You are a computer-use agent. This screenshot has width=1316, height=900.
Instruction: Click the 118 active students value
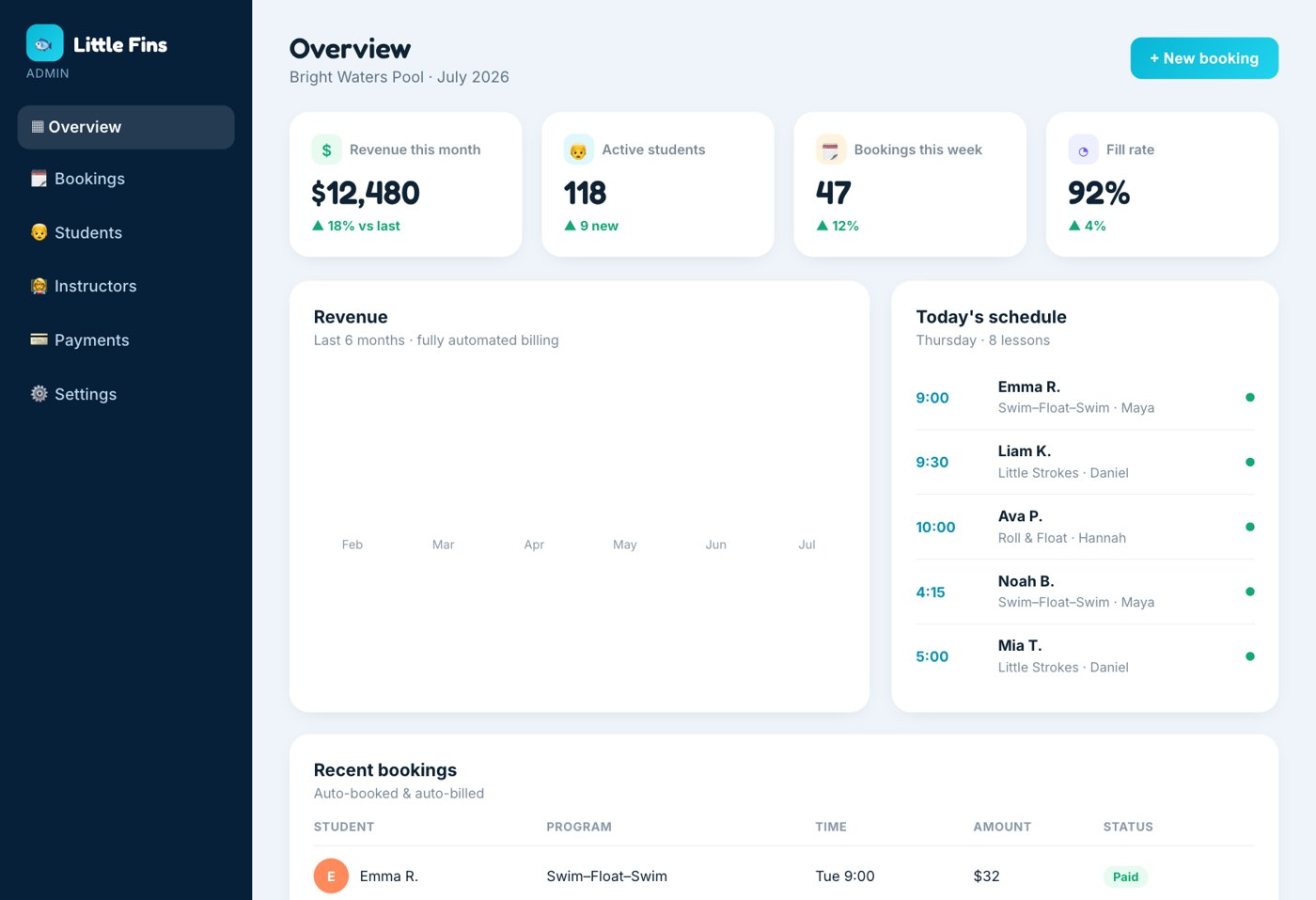pos(585,194)
